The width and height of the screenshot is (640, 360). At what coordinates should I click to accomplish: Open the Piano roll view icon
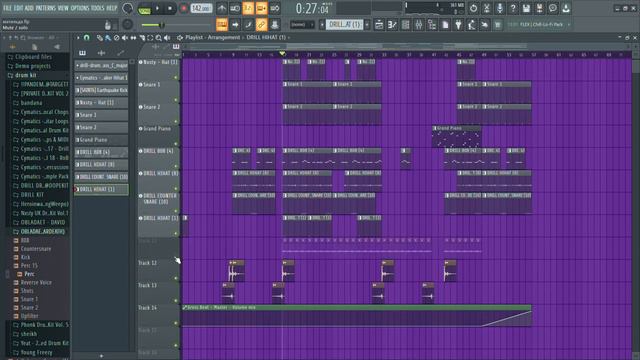point(392,25)
